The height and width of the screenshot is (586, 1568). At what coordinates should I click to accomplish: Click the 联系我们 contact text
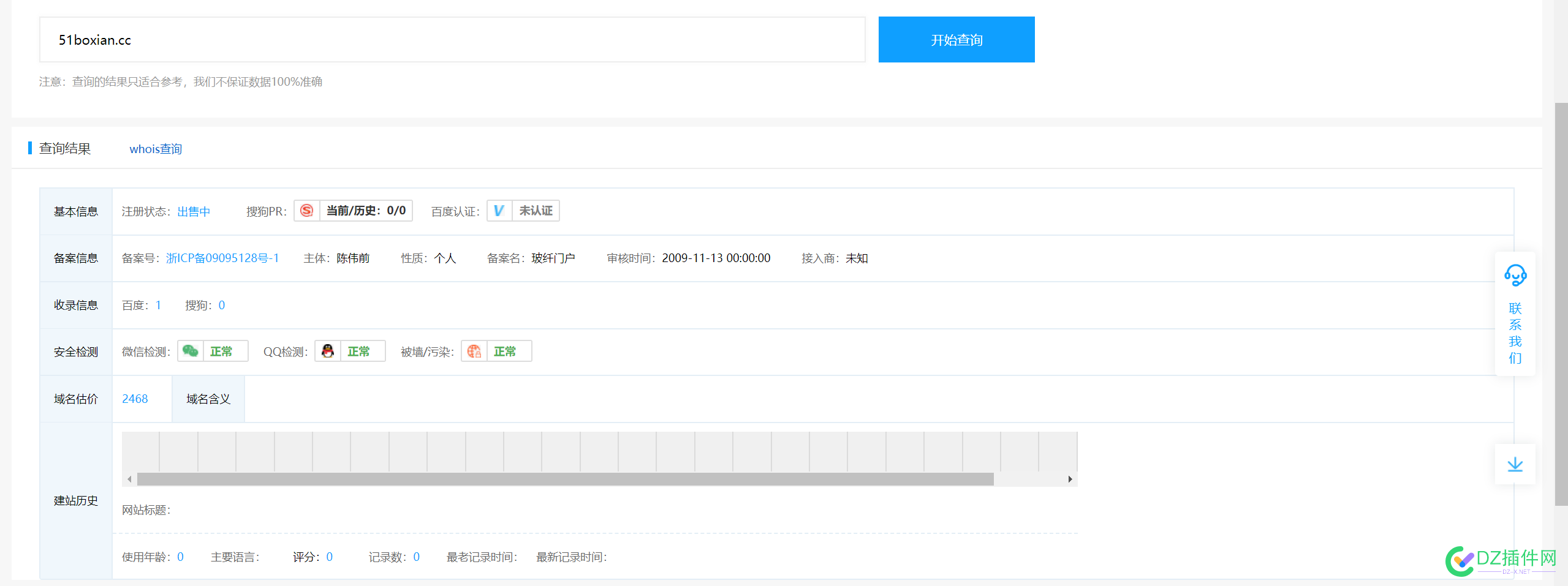(1515, 333)
